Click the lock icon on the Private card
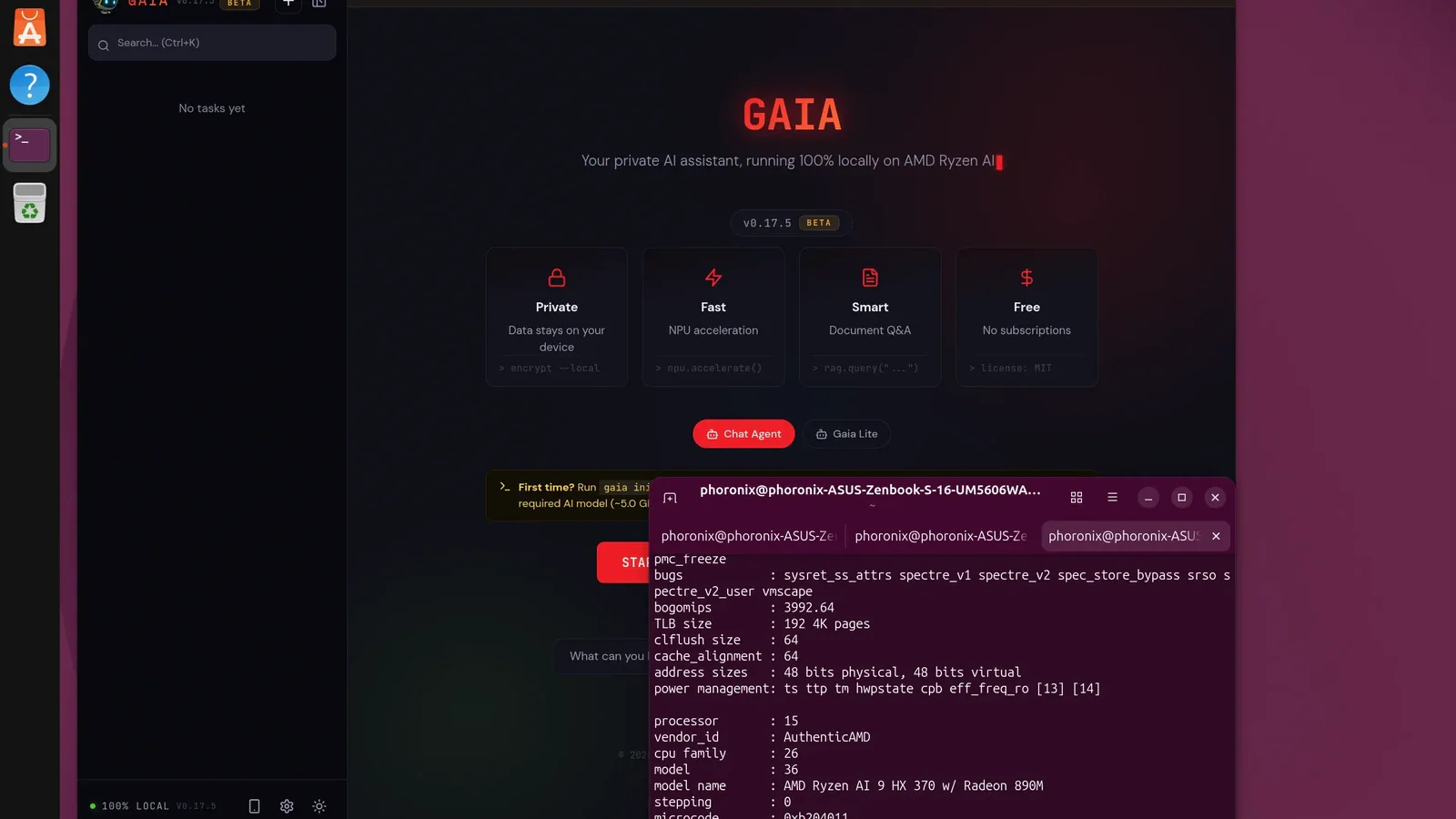Screen dimensions: 1456x819 pyautogui.click(x=557, y=278)
